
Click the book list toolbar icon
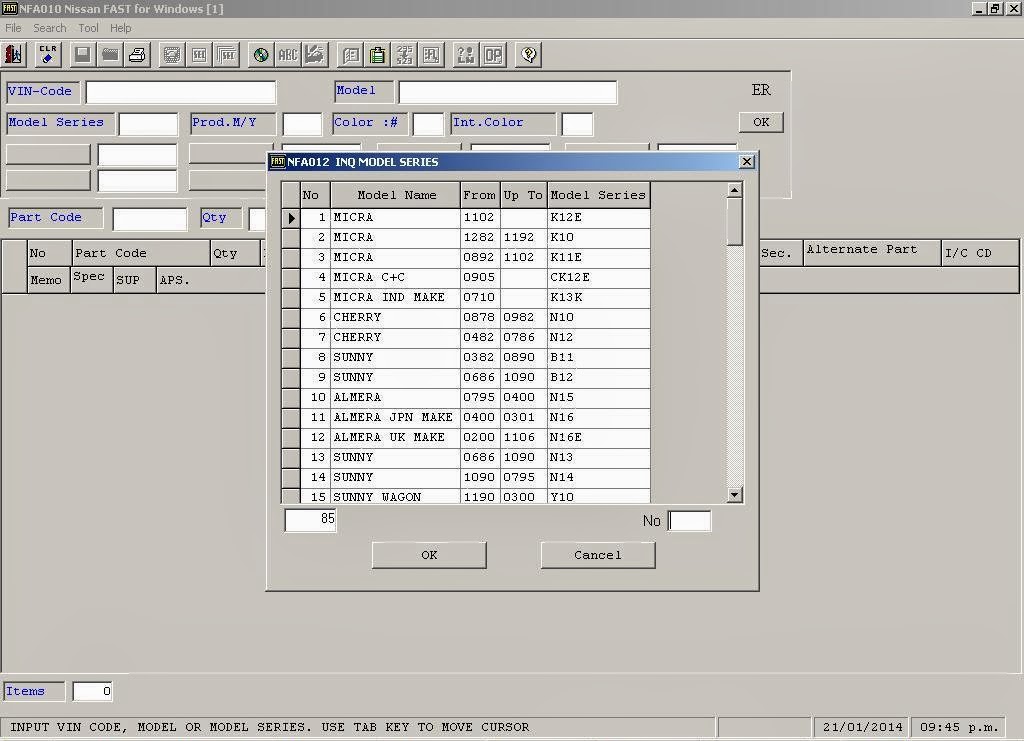click(x=351, y=55)
